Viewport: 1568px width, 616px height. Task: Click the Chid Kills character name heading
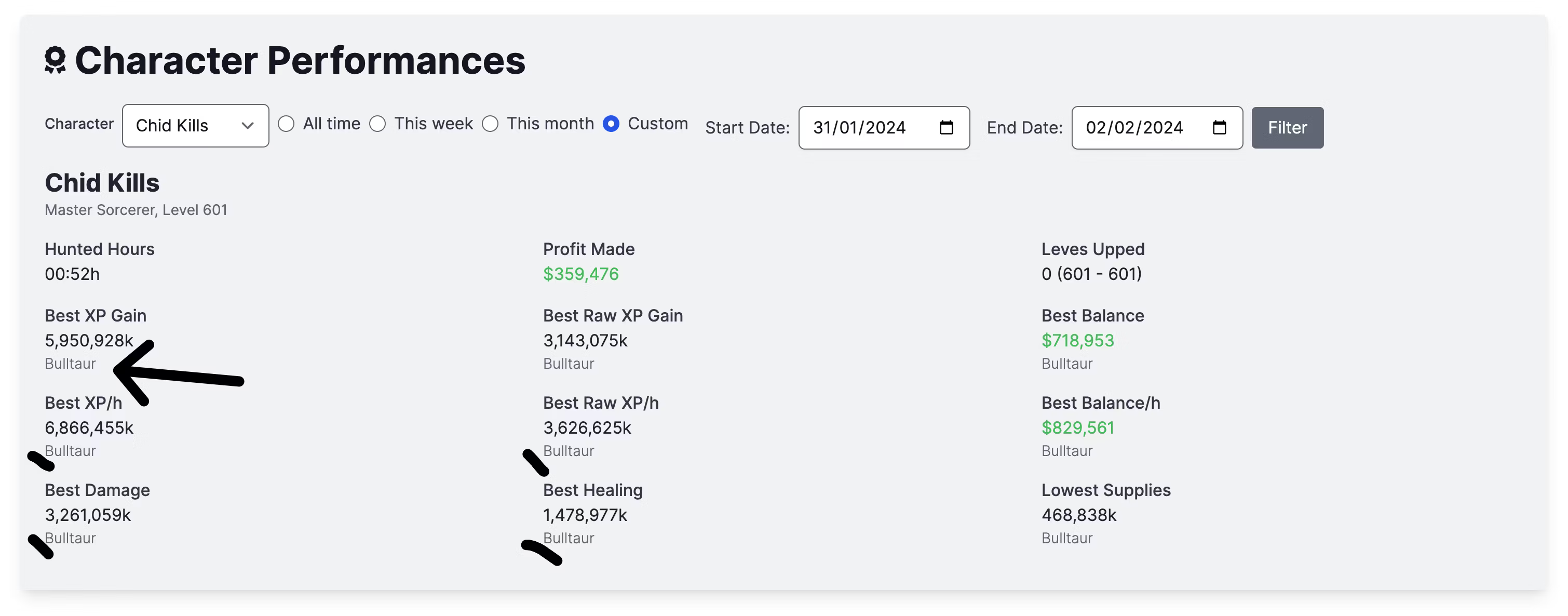[x=102, y=183]
